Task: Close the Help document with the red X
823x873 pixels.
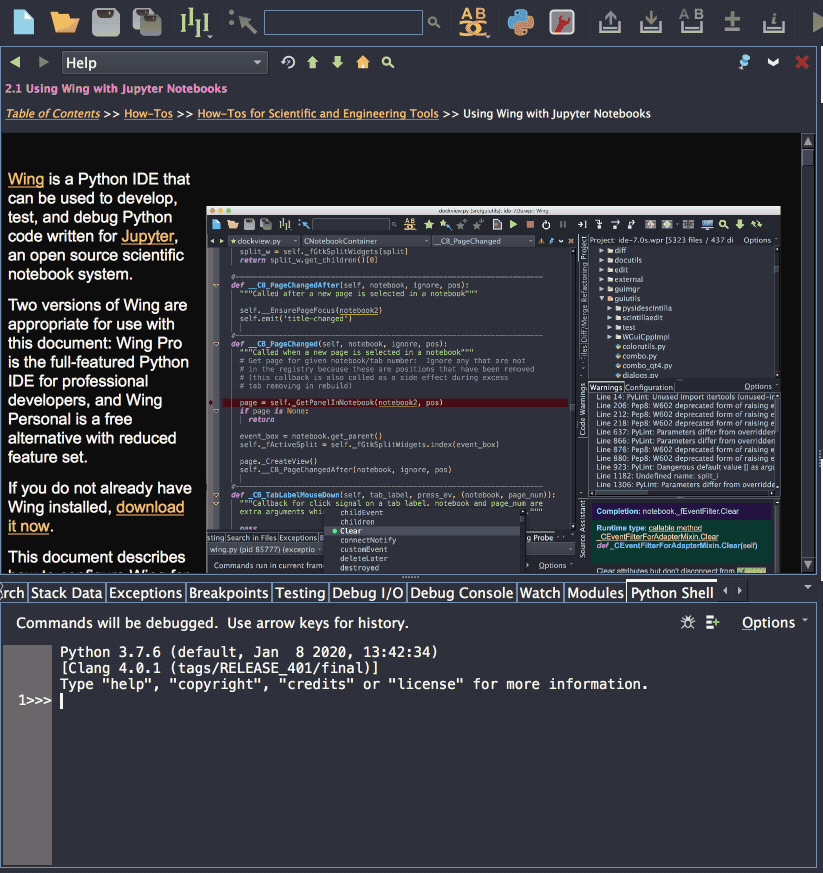Action: click(x=802, y=62)
